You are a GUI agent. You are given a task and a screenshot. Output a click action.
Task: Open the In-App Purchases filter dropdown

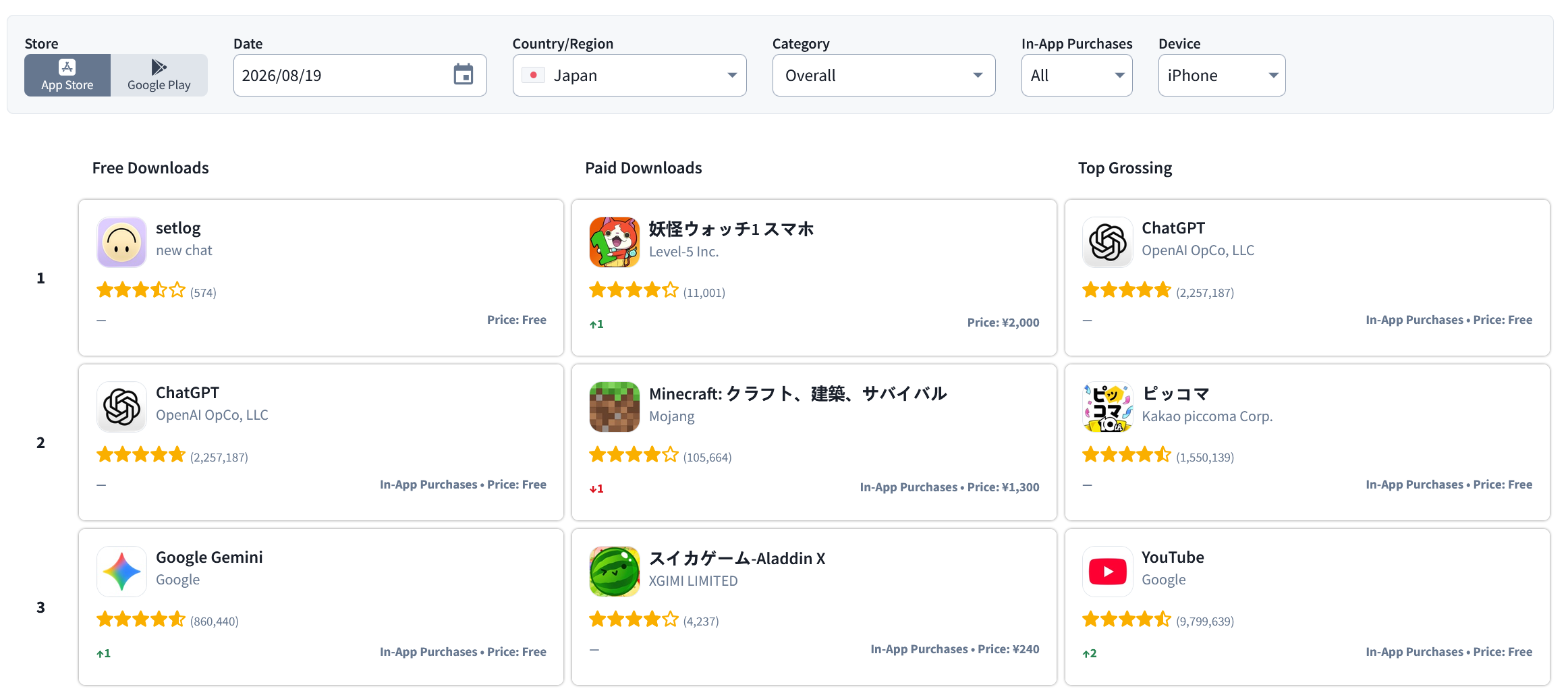pos(1077,75)
